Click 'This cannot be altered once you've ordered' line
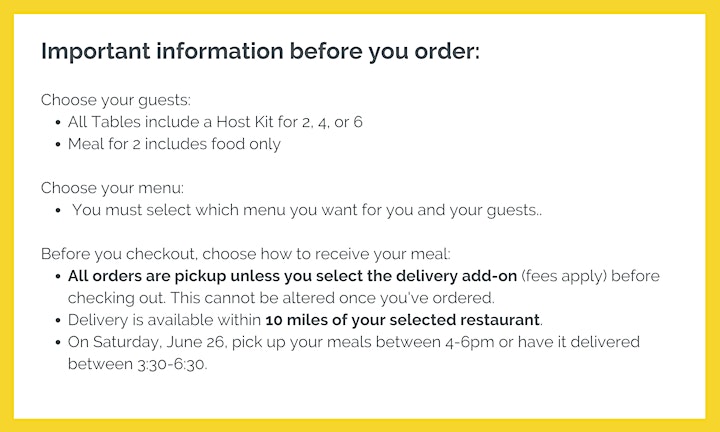Screen dimensions: 720x432 pyautogui.click(x=332, y=298)
